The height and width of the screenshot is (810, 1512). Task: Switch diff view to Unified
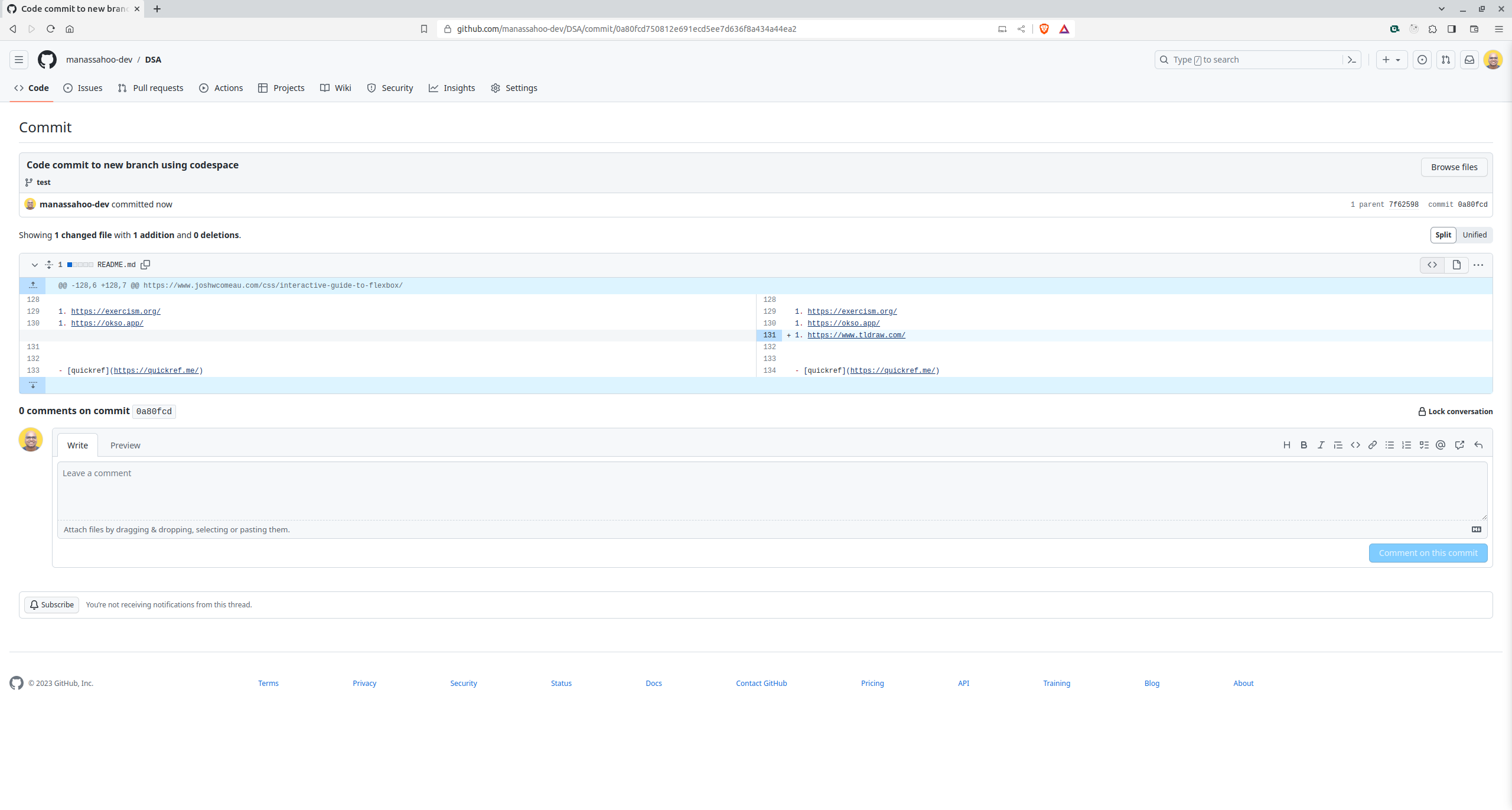pyautogui.click(x=1474, y=235)
